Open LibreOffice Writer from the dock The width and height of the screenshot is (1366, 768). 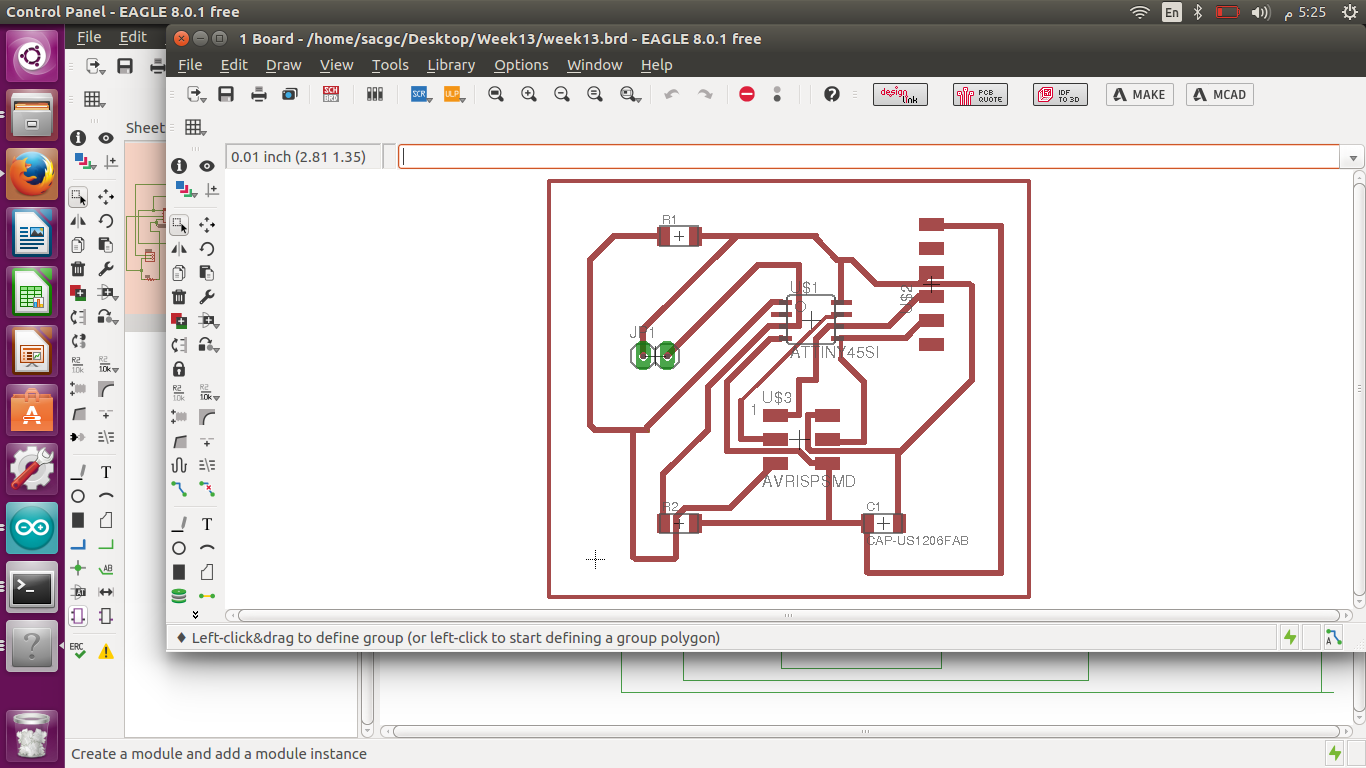click(32, 234)
